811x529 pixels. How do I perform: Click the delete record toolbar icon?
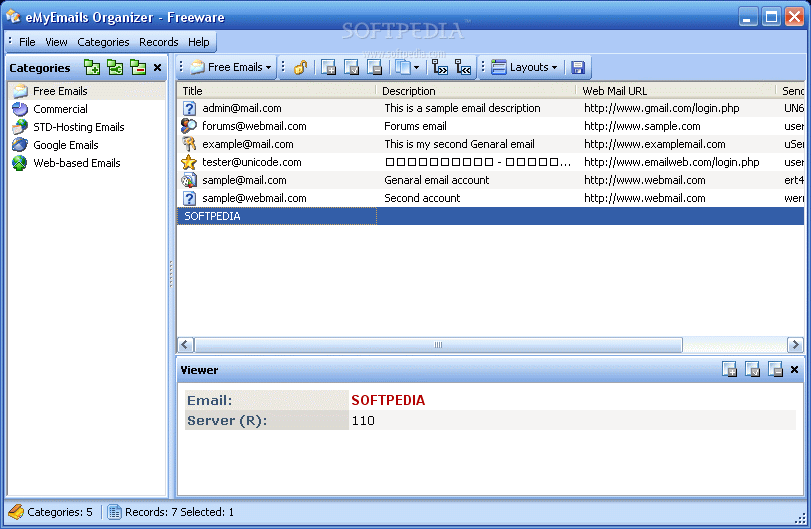point(374,67)
